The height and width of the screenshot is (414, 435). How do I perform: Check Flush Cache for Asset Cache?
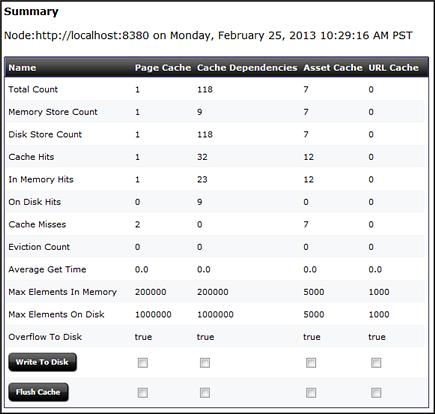(311, 393)
